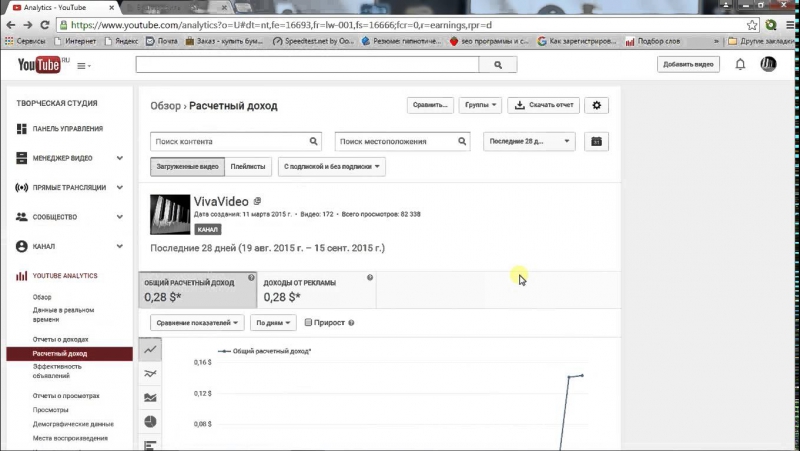
Task: Click VivaVideo channel thumbnail
Action: pos(170,214)
